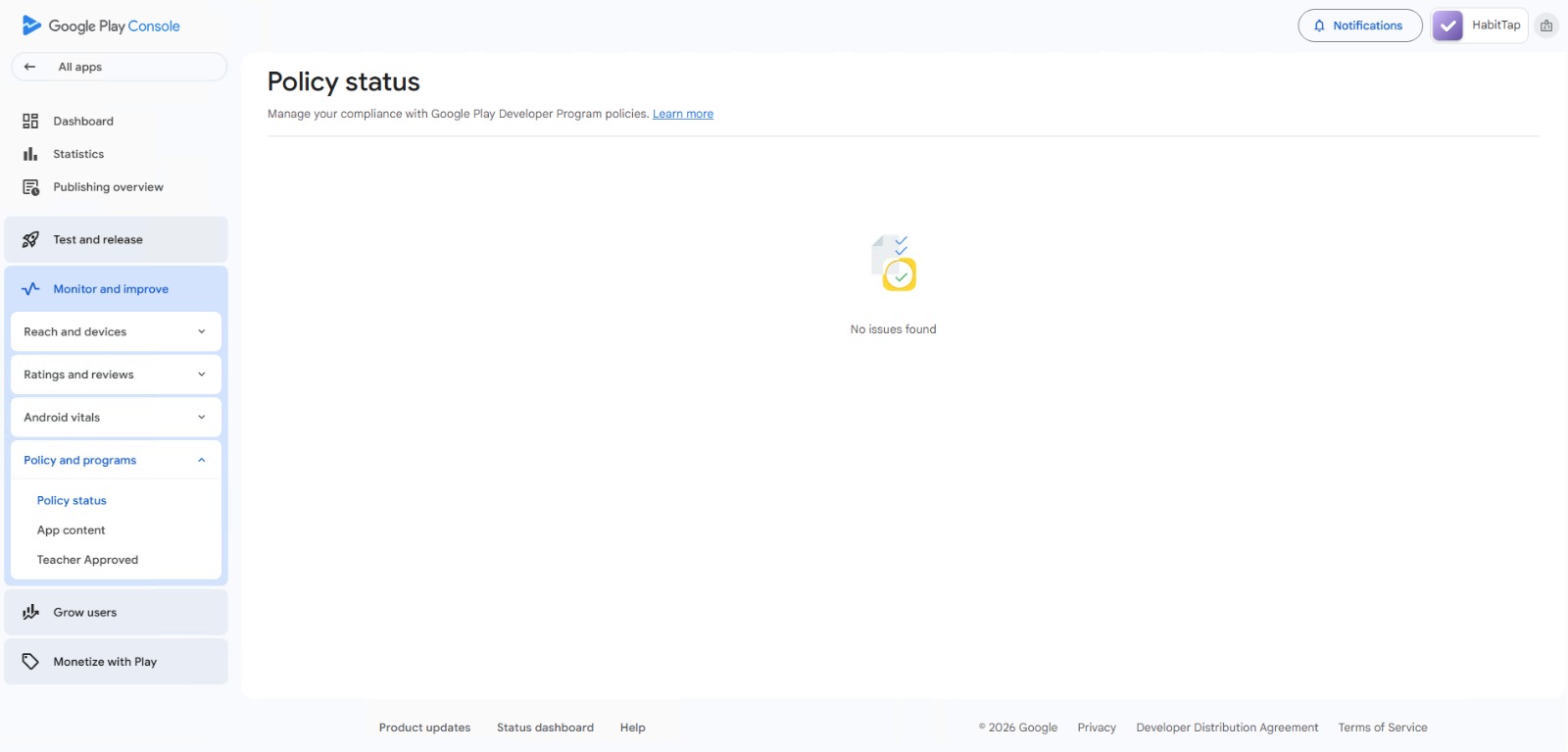Select the Monitor and improve section
Viewport: 1568px width, 752px height.
tap(116, 289)
